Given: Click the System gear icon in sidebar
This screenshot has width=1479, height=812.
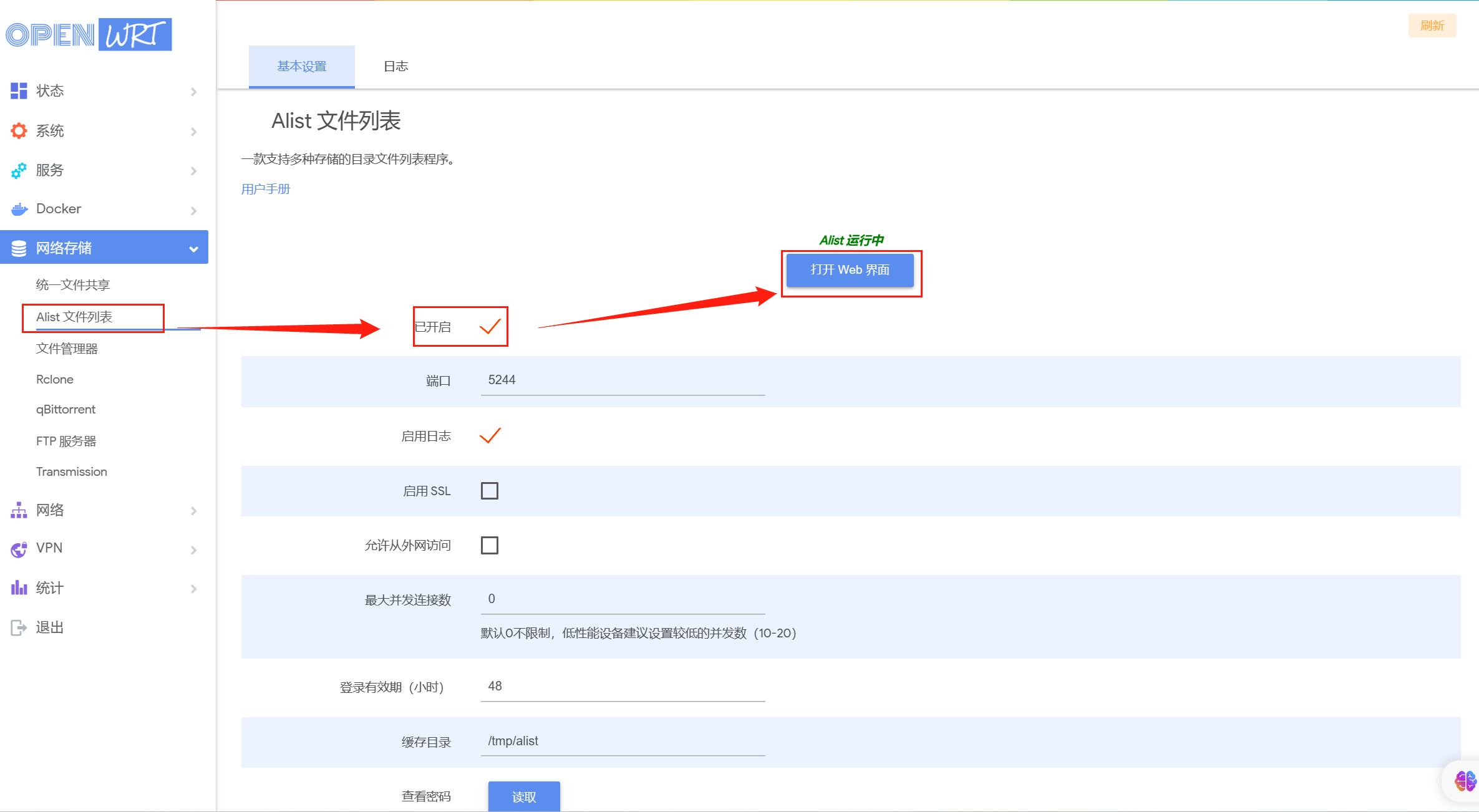Looking at the screenshot, I should [19, 131].
